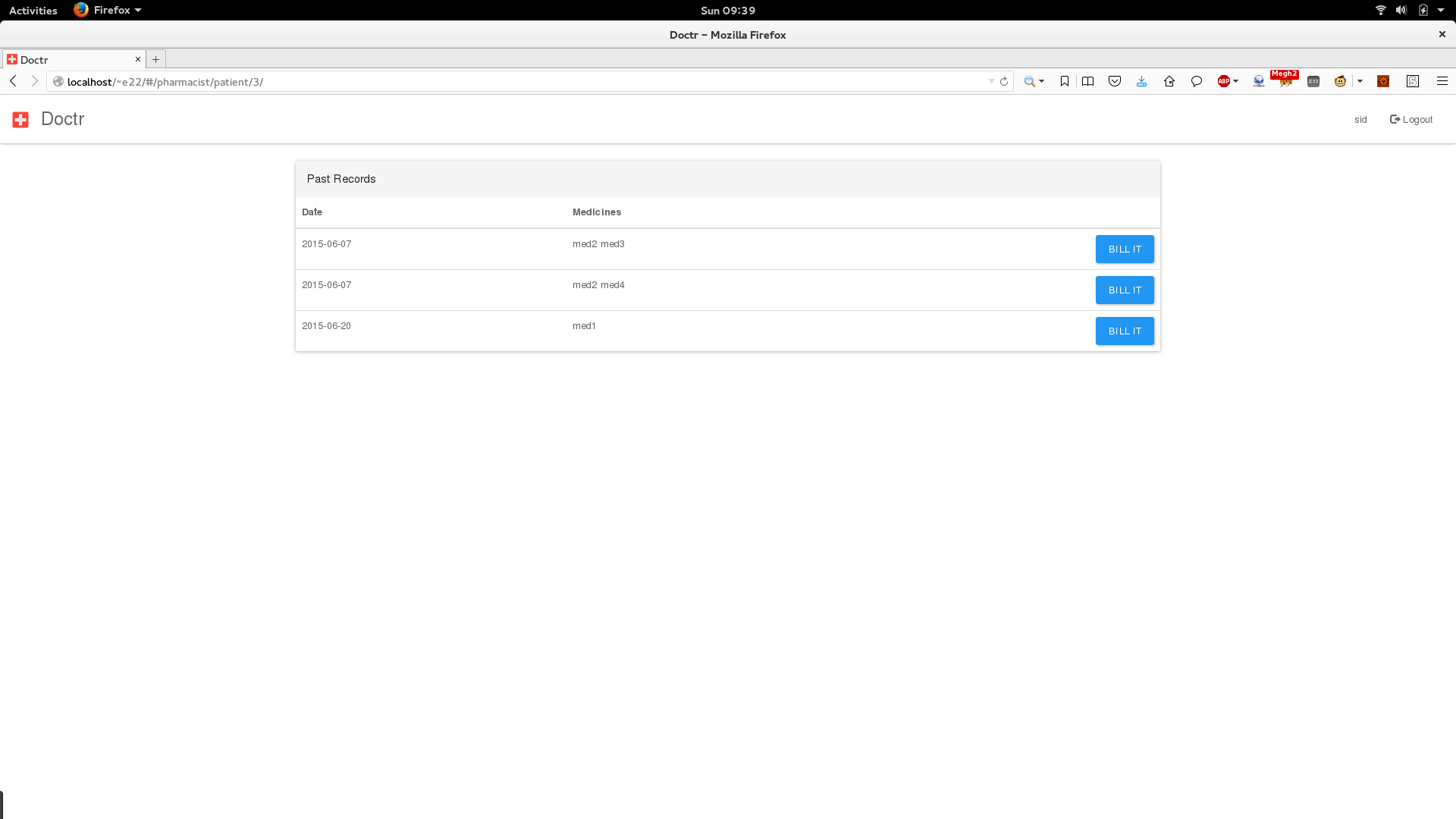The image size is (1456, 819).
Task: Go to Firefox home page icon
Action: point(1169,81)
